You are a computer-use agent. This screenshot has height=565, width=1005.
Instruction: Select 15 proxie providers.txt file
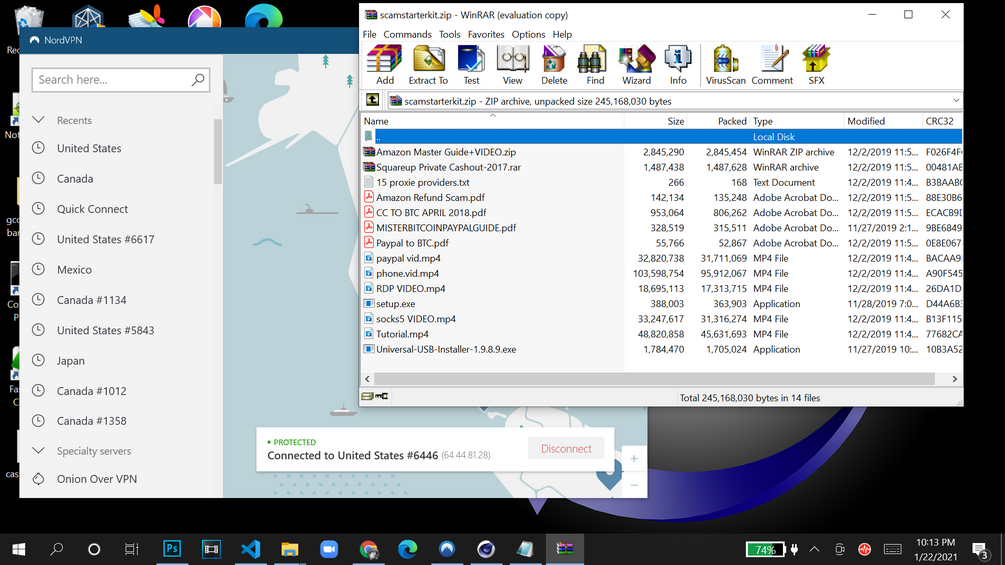pyautogui.click(x=661, y=182)
